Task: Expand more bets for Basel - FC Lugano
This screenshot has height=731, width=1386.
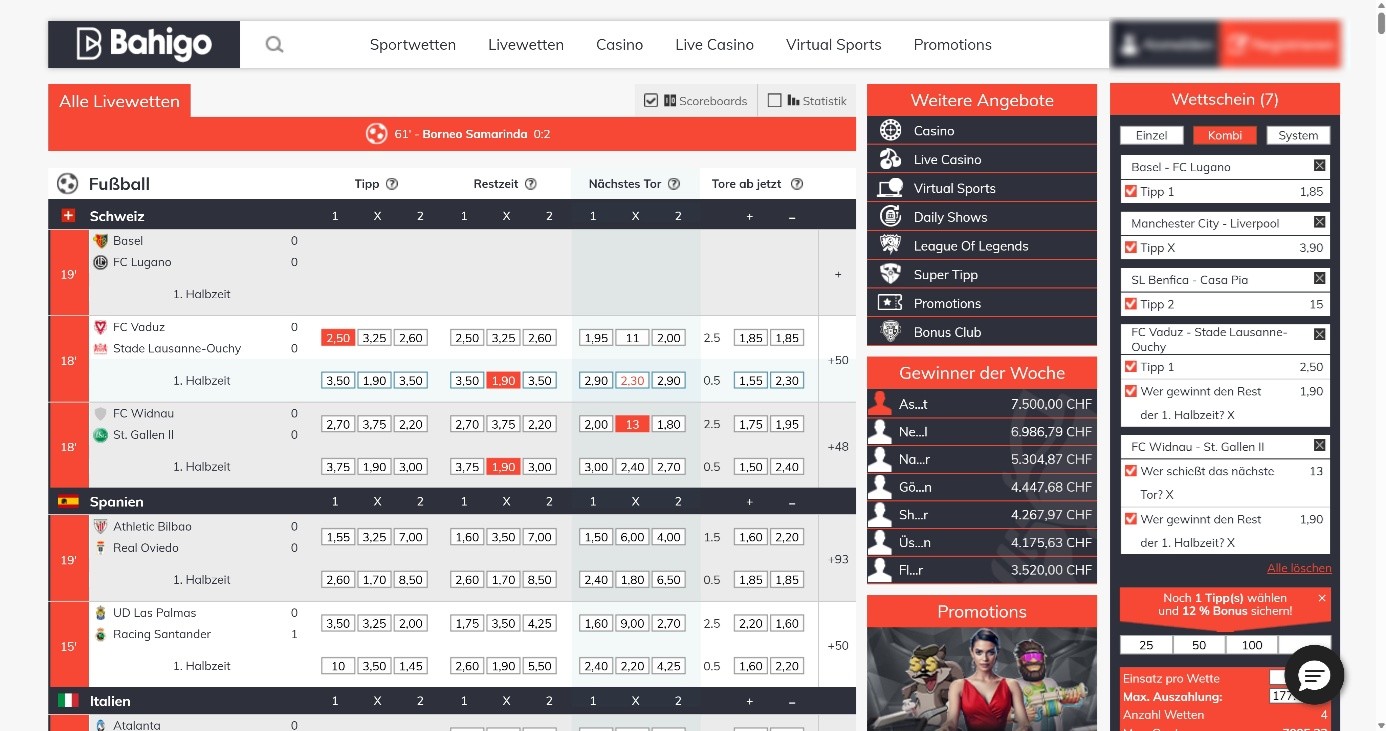Action: coord(837,274)
